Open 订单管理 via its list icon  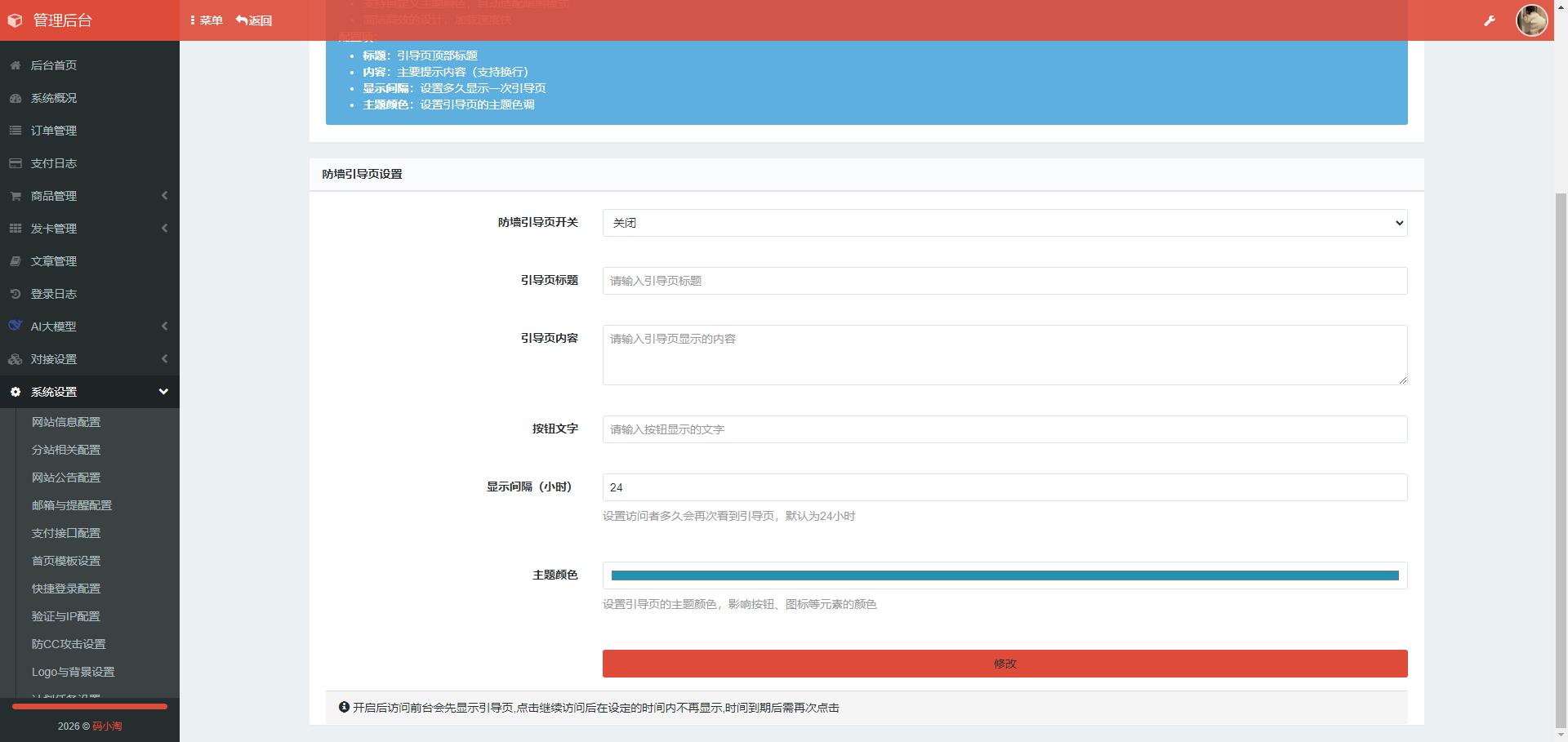15,131
